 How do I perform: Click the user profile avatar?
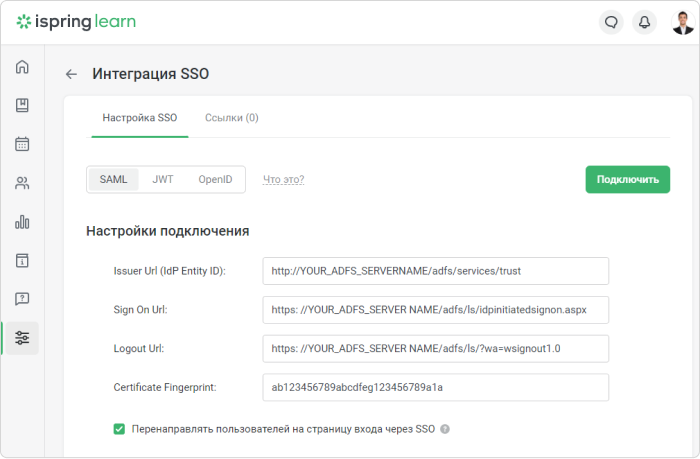point(683,22)
